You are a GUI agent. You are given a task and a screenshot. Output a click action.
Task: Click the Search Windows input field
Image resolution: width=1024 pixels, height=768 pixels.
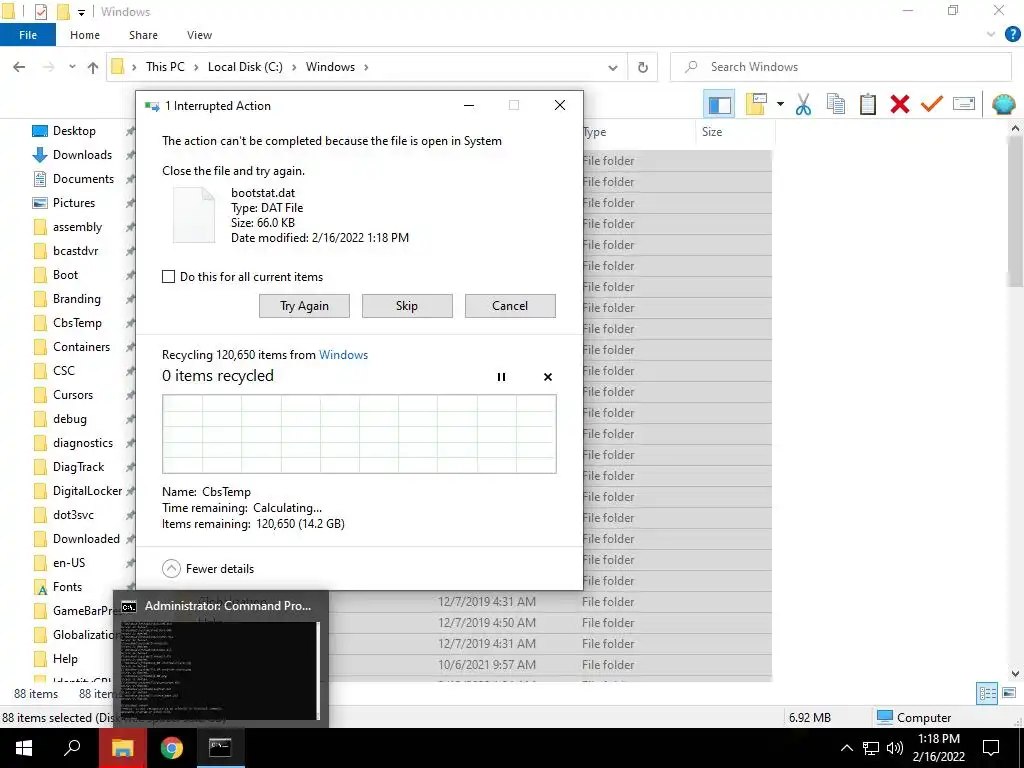pos(840,67)
